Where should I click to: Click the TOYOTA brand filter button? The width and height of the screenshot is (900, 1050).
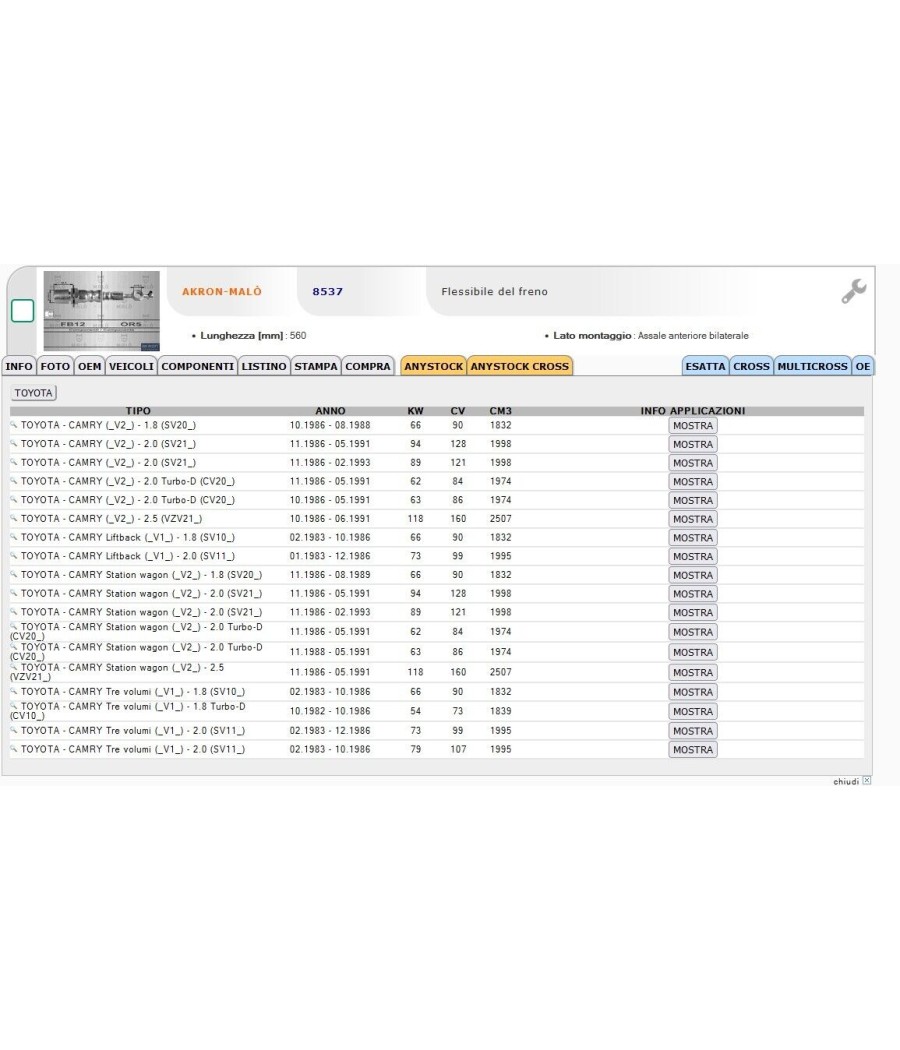click(33, 393)
